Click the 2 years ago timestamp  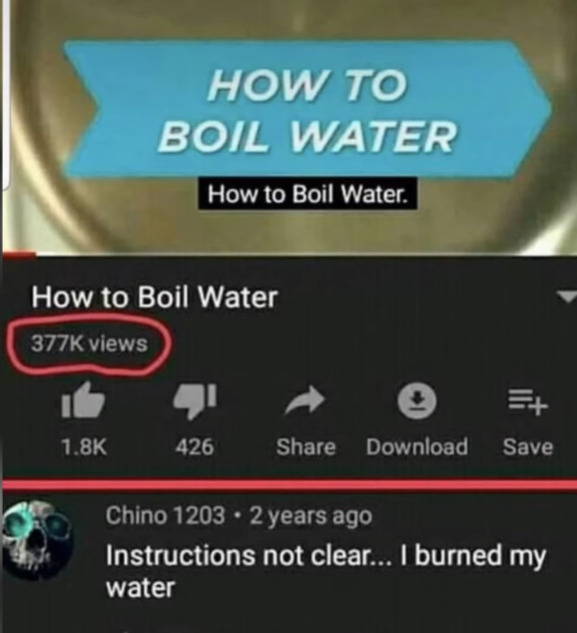pos(311,516)
